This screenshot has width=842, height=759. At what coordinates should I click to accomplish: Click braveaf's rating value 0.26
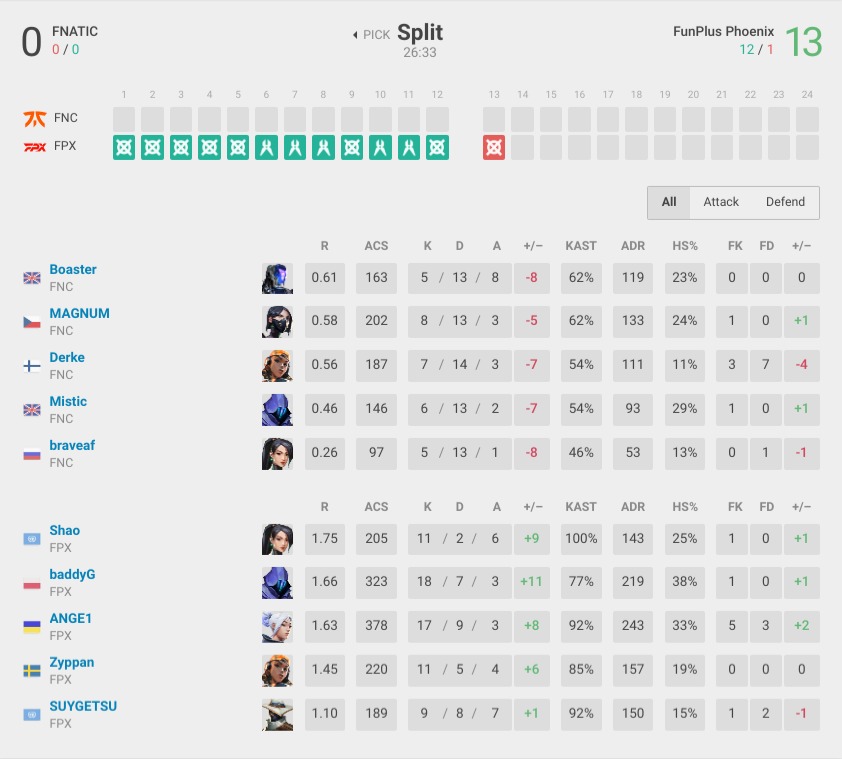(325, 453)
